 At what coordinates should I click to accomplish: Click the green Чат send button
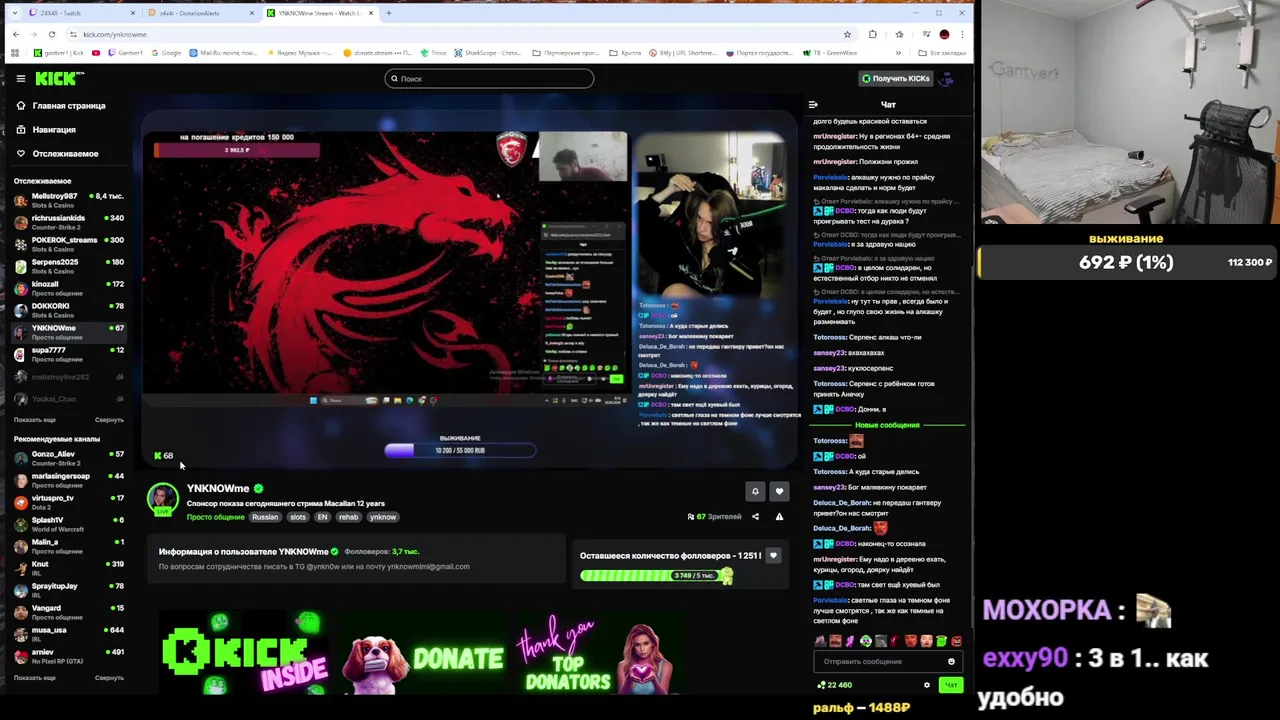[951, 685]
